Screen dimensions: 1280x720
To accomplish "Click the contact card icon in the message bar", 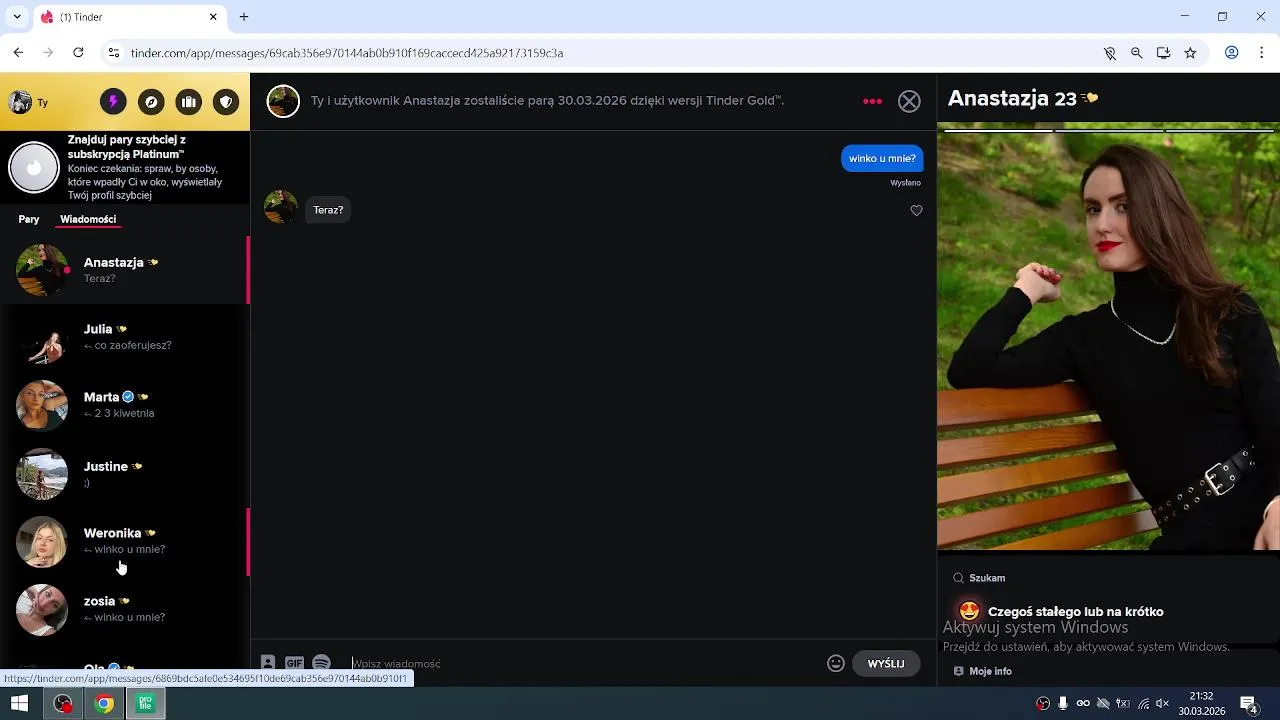I will click(x=268, y=663).
